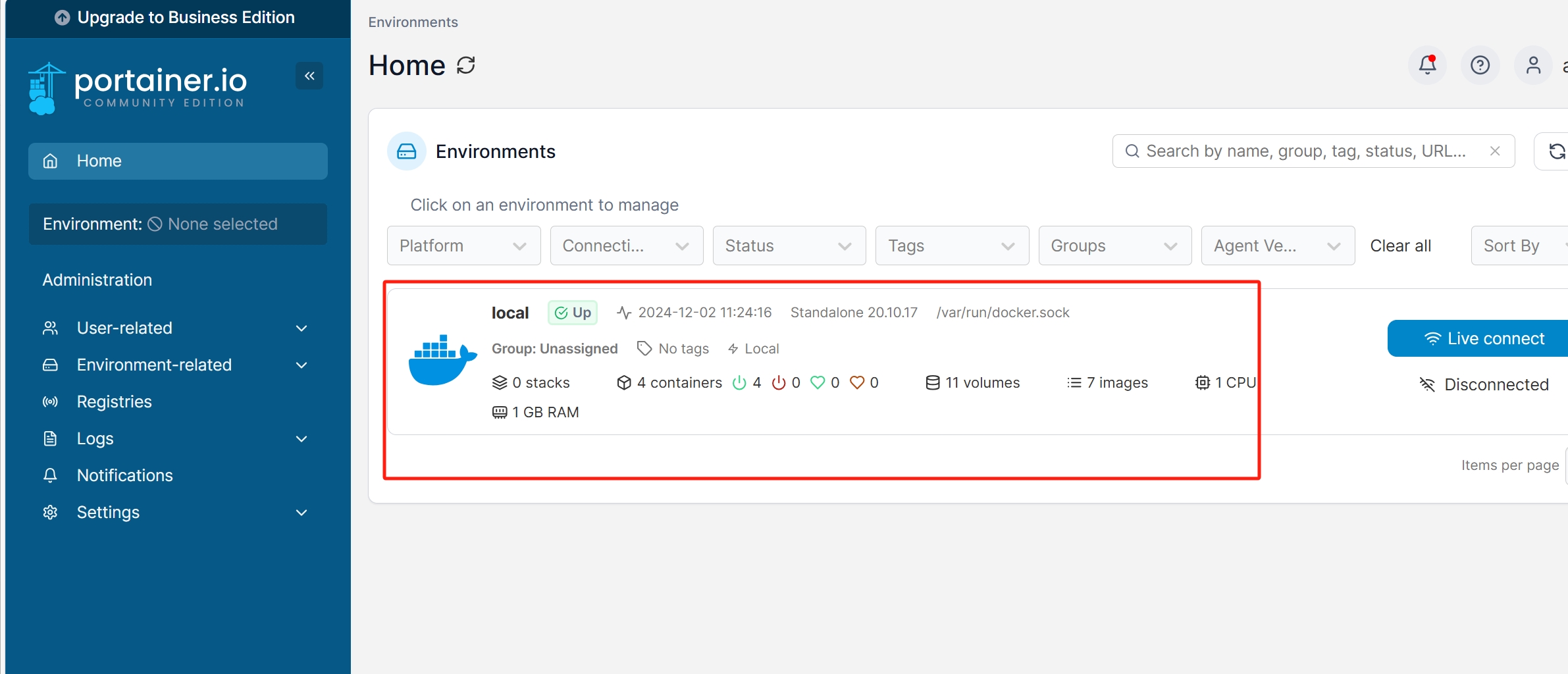Select Home in the sidebar menu

[x=178, y=161]
